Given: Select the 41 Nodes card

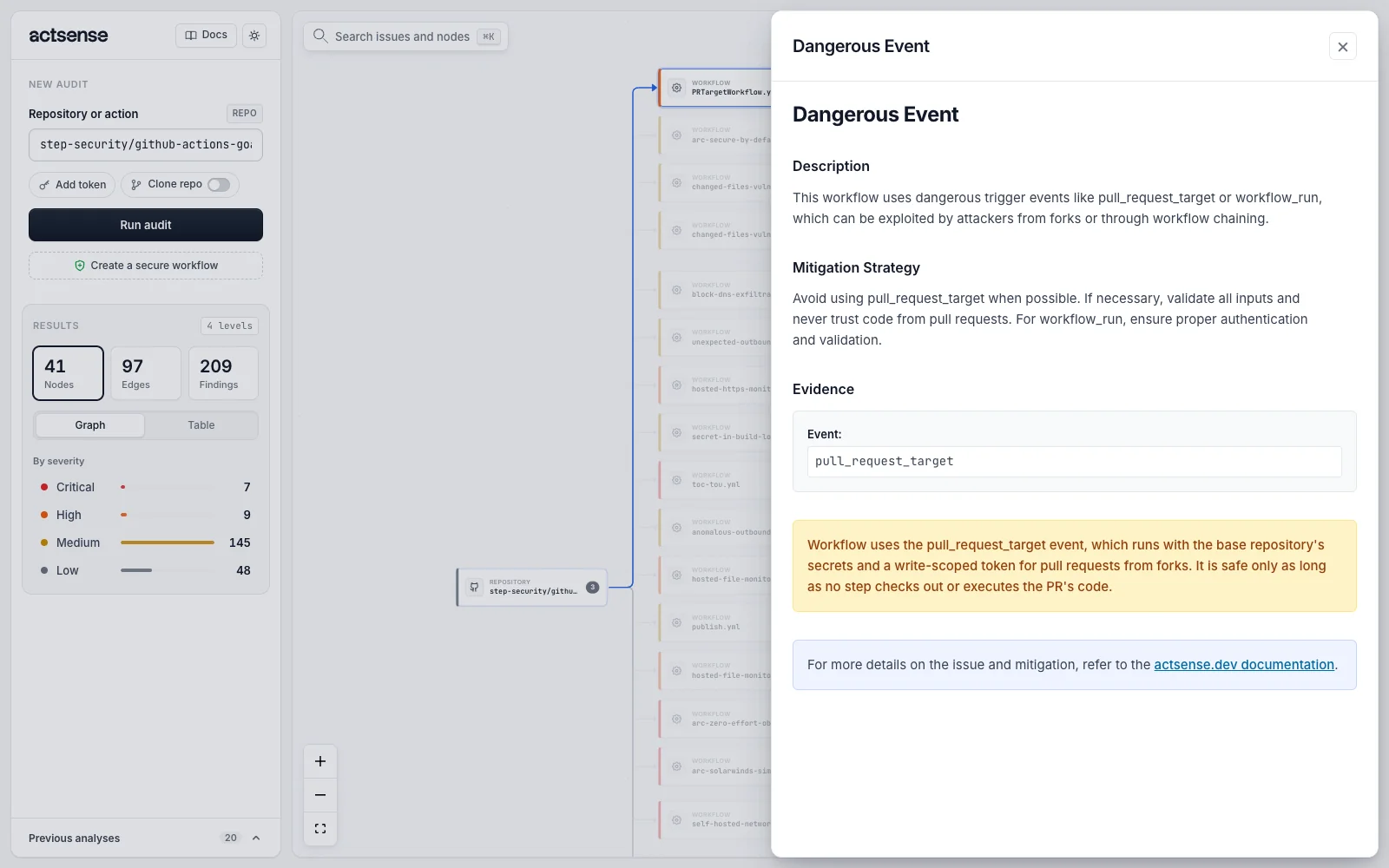Looking at the screenshot, I should (x=68, y=373).
